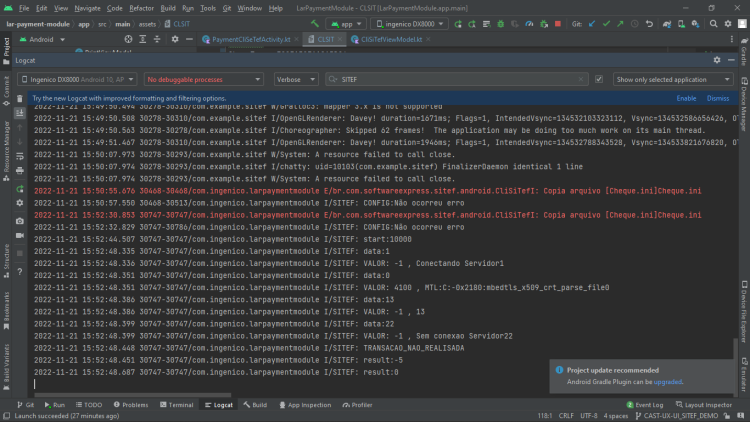
Task: Open the Profiler tool window
Action: (357, 405)
